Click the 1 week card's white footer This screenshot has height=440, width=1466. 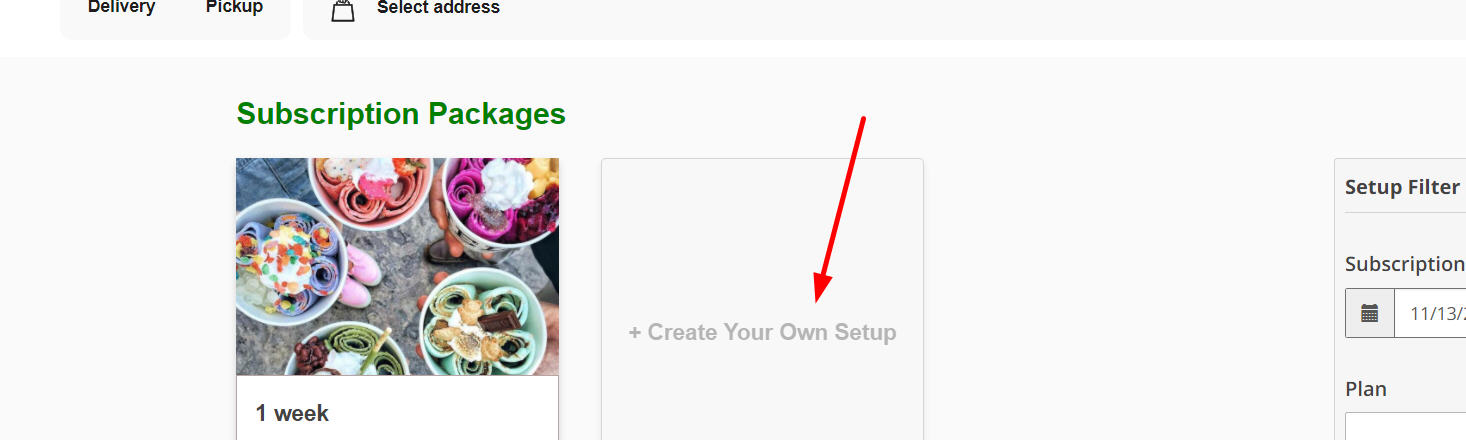point(397,408)
